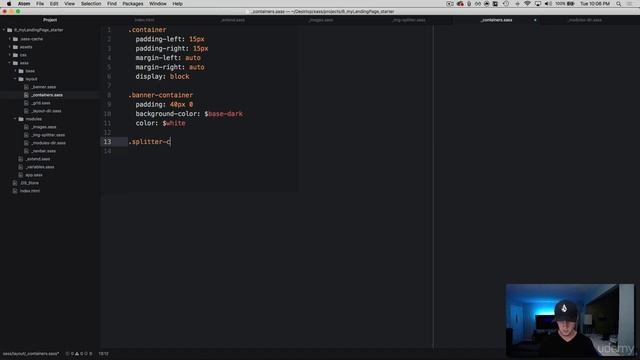The image size is (640, 360).
Task: Click the volume icon in menu bar
Action: pos(548,4)
